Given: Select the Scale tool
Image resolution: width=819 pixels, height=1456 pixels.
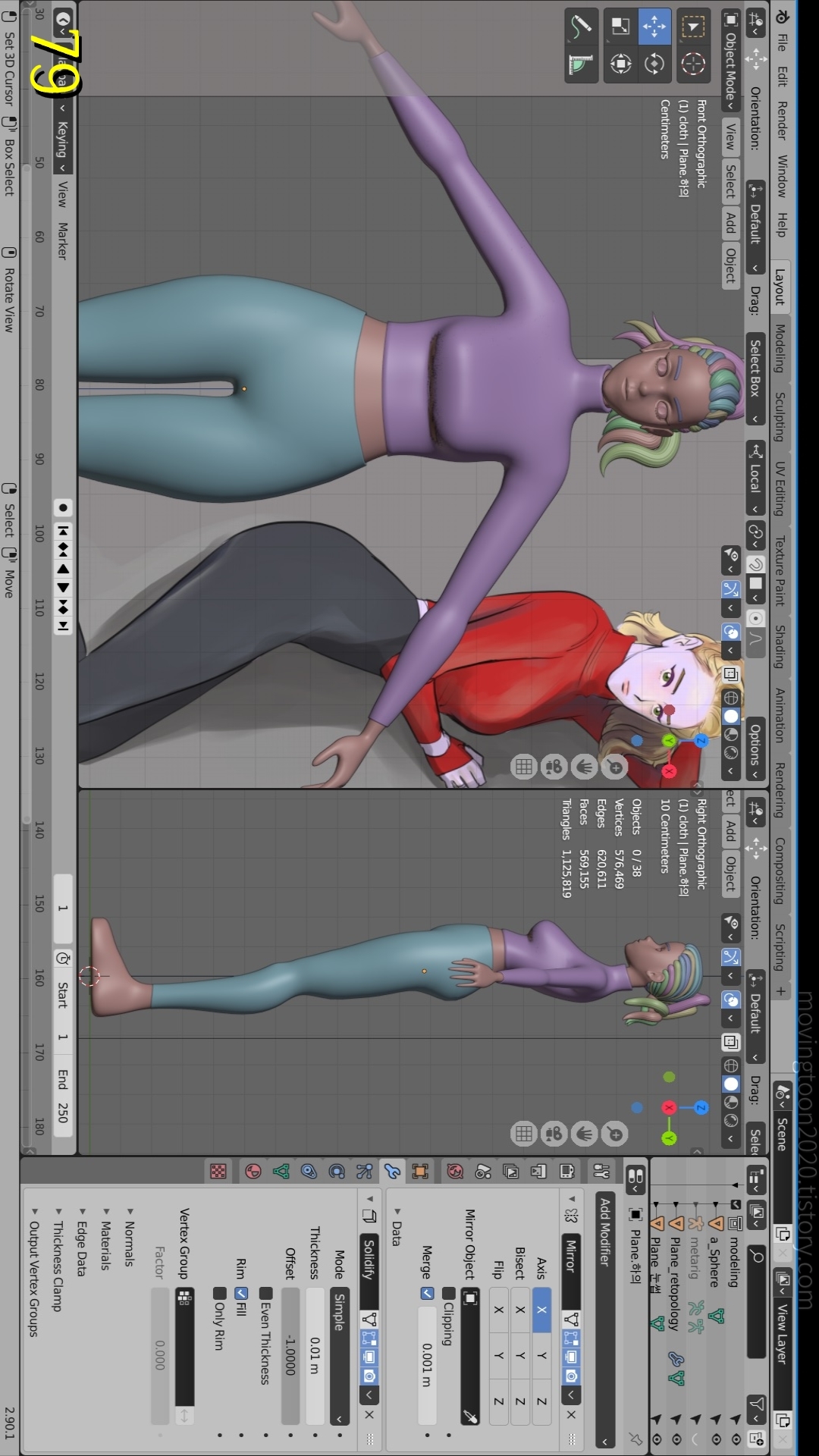Looking at the screenshot, I should [620, 27].
